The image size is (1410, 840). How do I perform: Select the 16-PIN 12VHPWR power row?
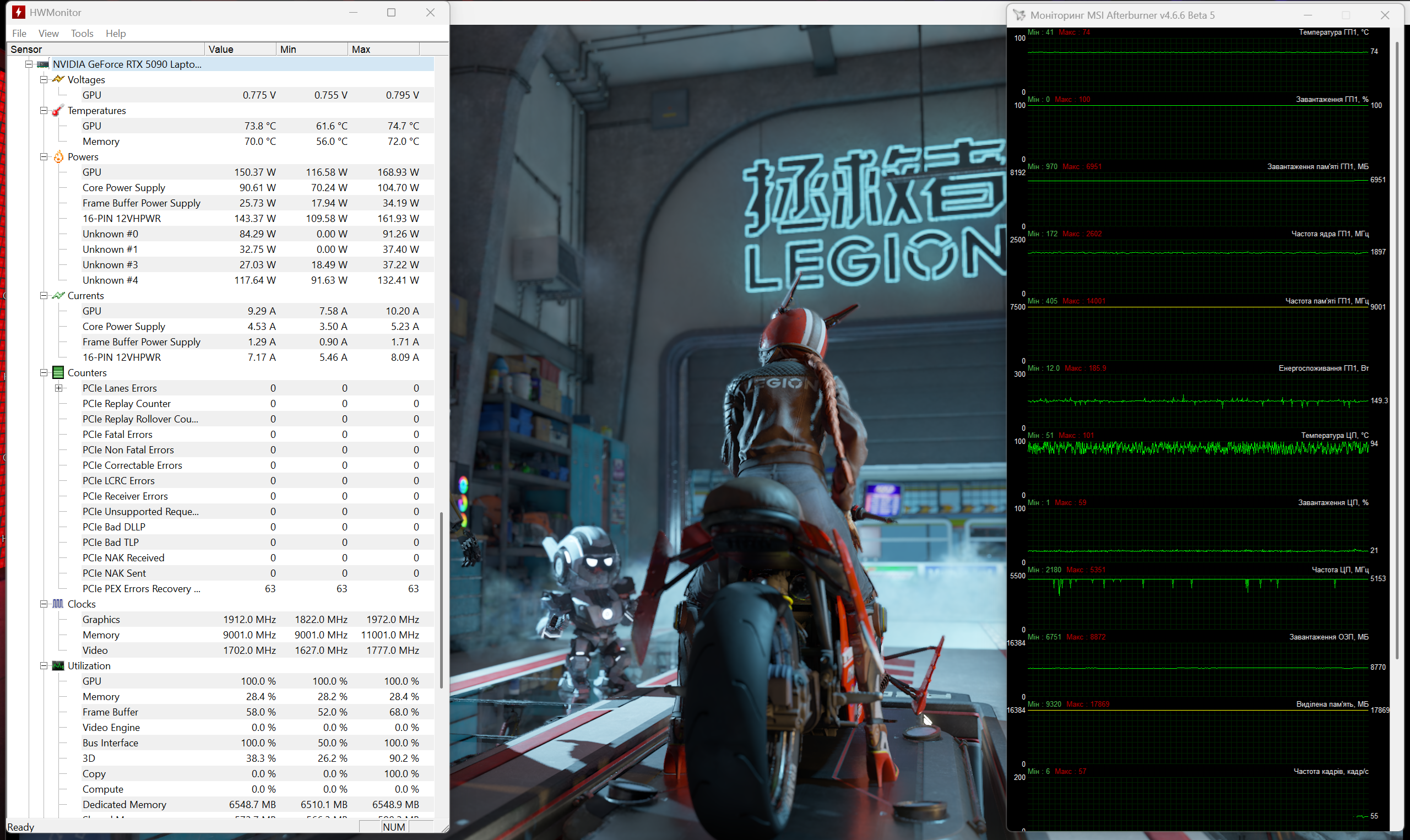pyautogui.click(x=122, y=219)
